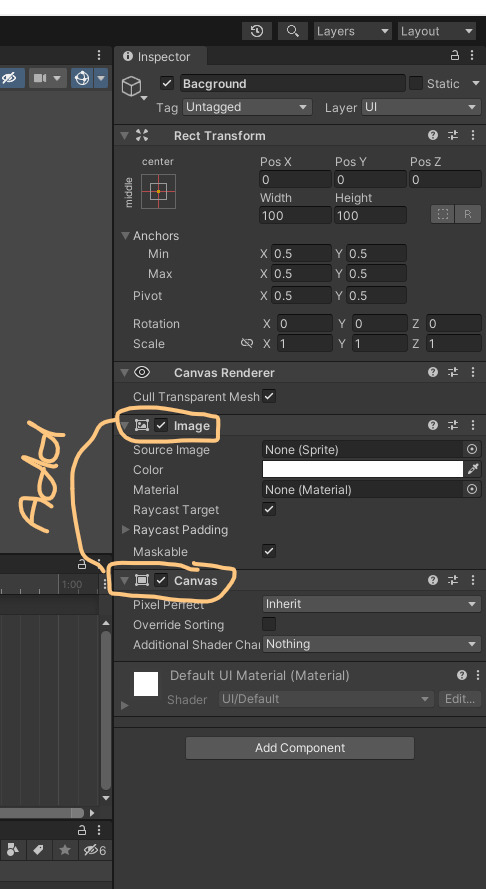
Task: Click the Bacground name field
Action: tap(293, 83)
